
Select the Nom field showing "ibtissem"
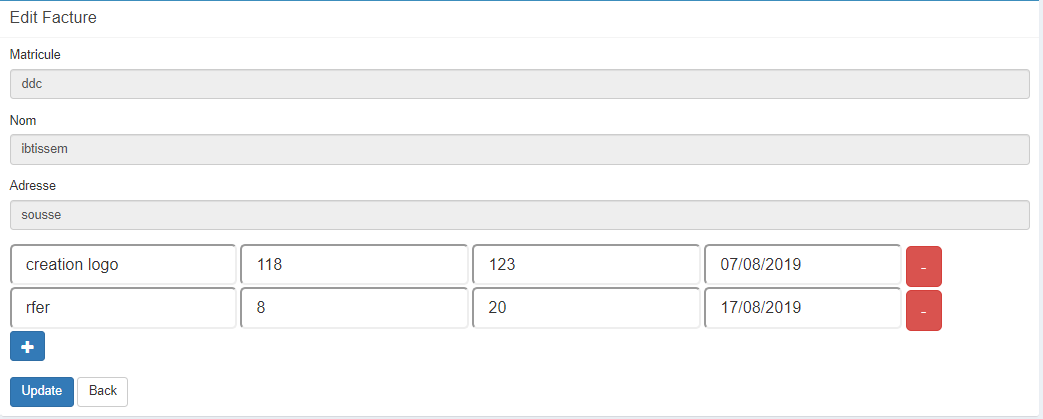pos(519,149)
